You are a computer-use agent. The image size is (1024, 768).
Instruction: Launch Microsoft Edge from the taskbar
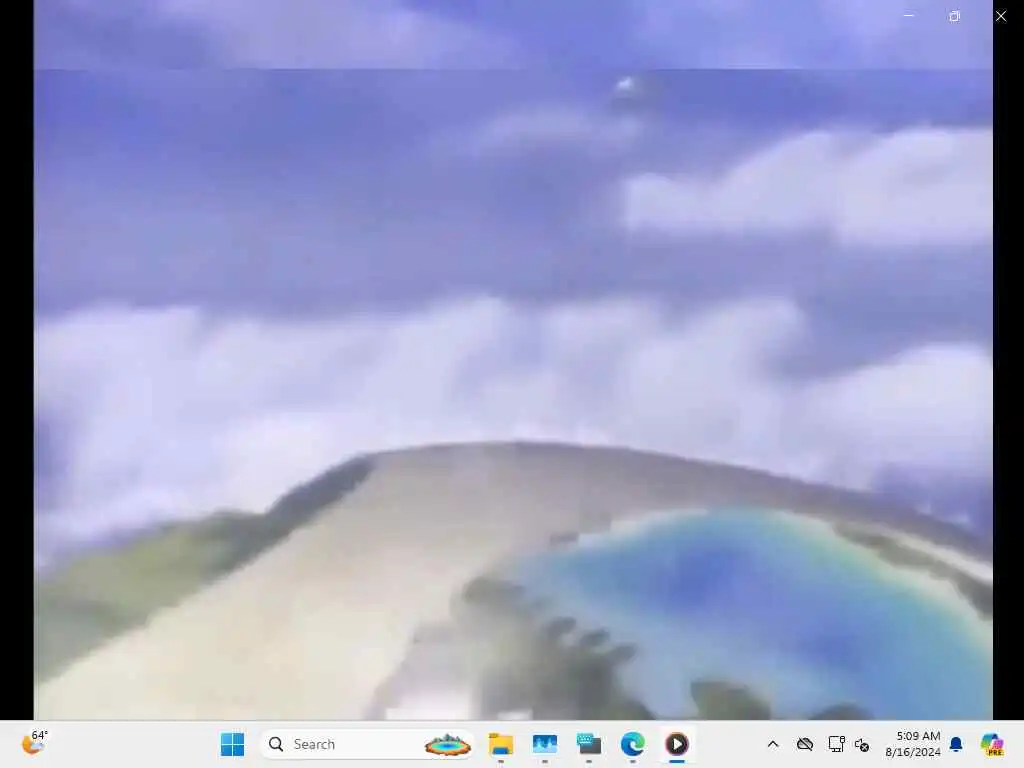pyautogui.click(x=632, y=744)
